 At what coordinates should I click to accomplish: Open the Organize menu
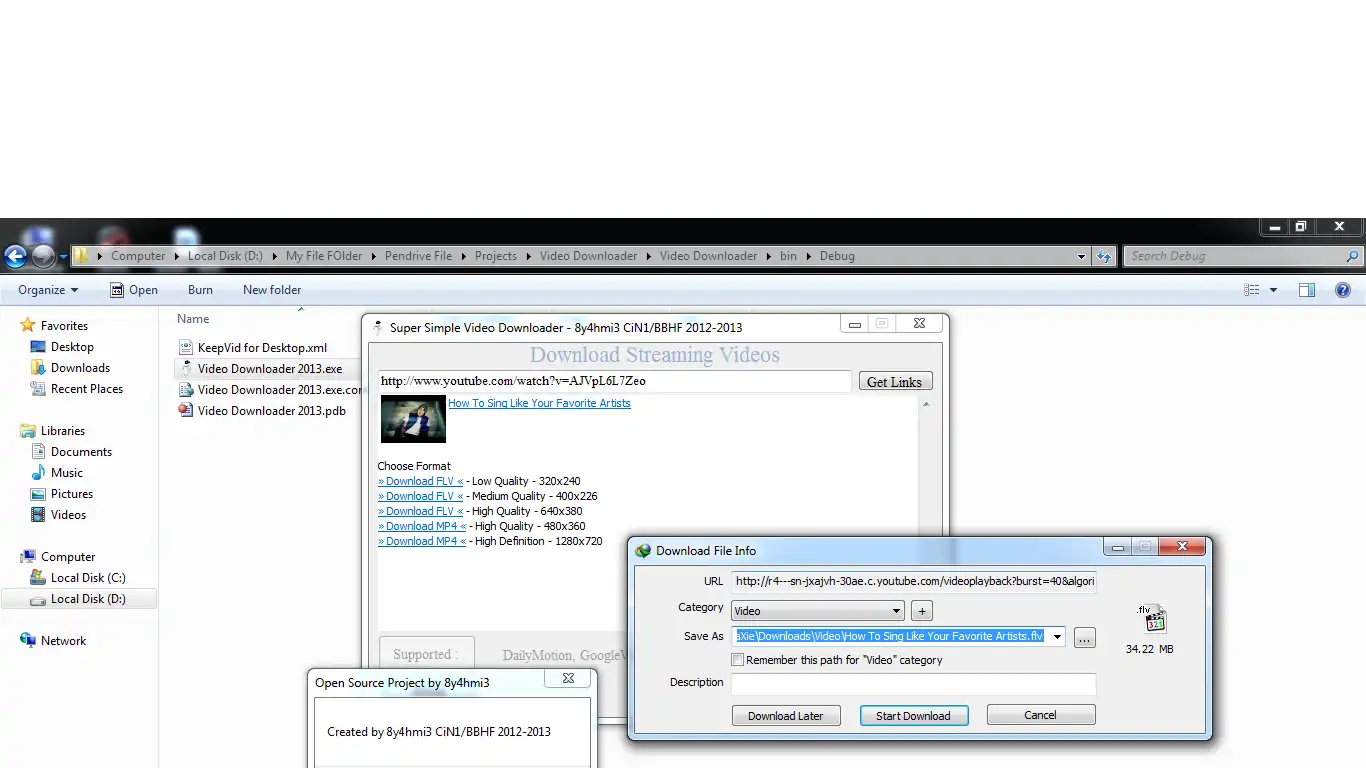pos(48,290)
